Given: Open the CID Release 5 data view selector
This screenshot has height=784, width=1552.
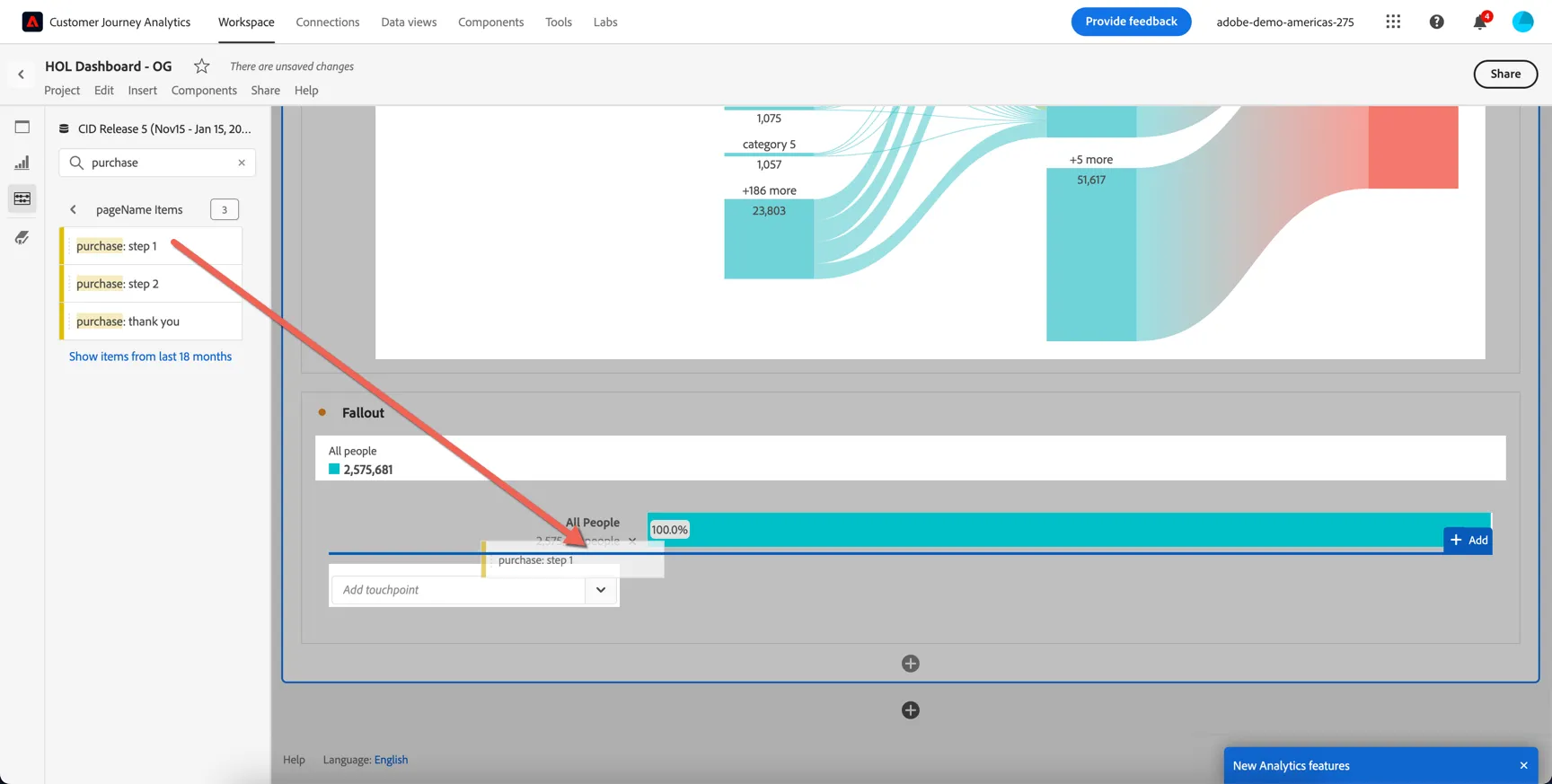Looking at the screenshot, I should point(155,129).
